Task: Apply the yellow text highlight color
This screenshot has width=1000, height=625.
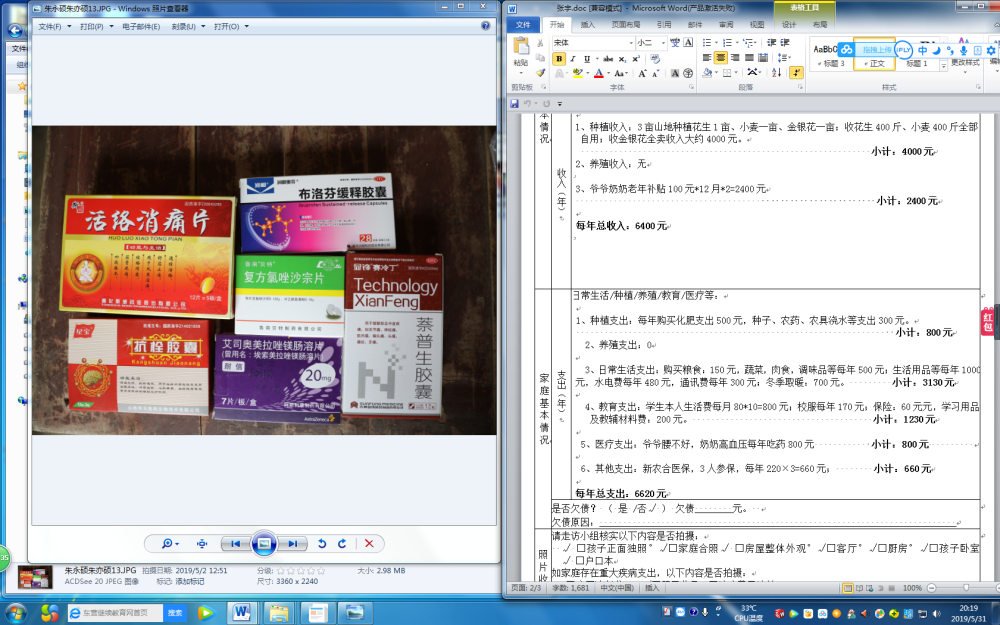Action: coord(577,73)
